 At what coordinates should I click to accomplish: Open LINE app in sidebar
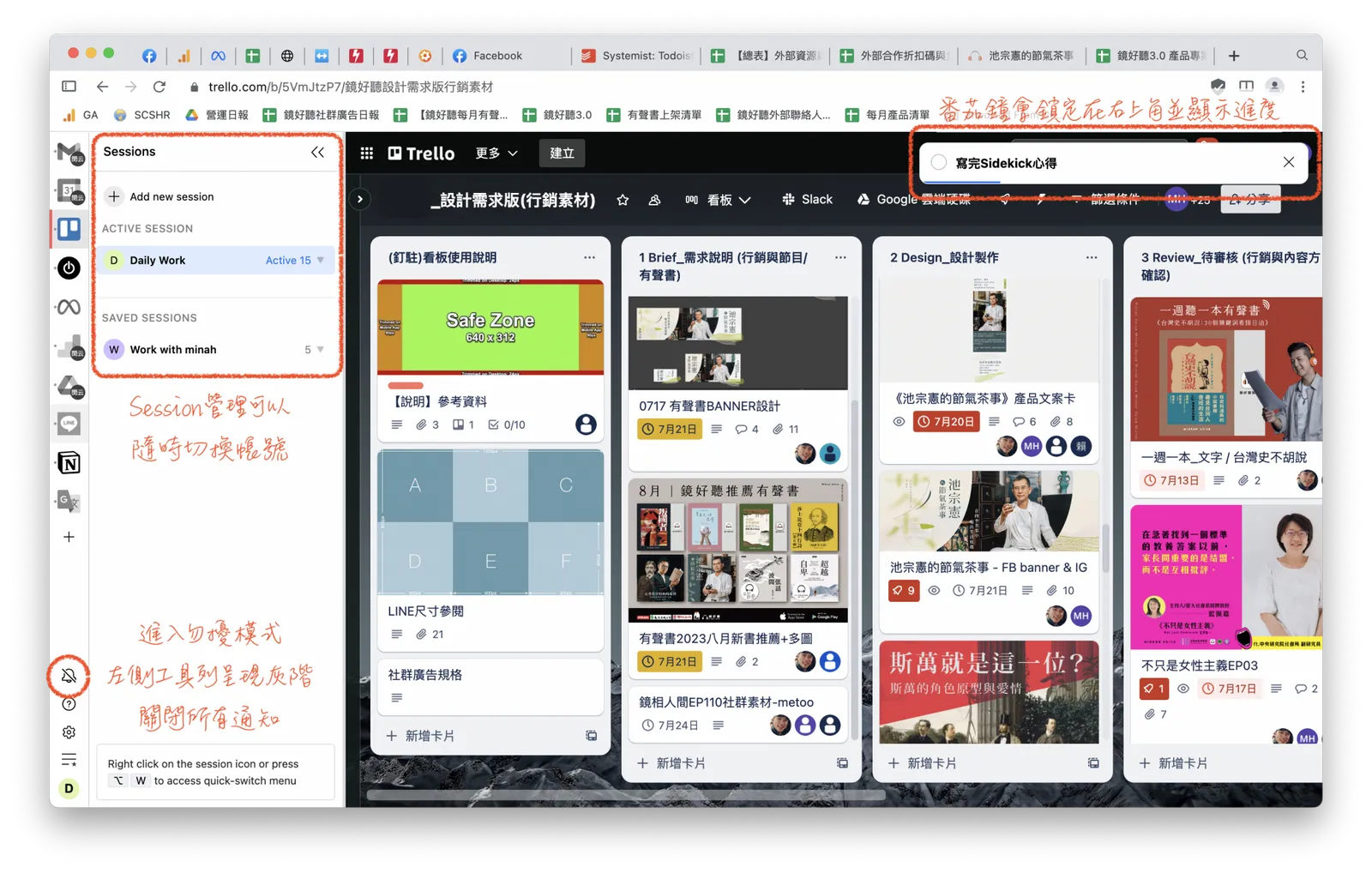pyautogui.click(x=69, y=423)
